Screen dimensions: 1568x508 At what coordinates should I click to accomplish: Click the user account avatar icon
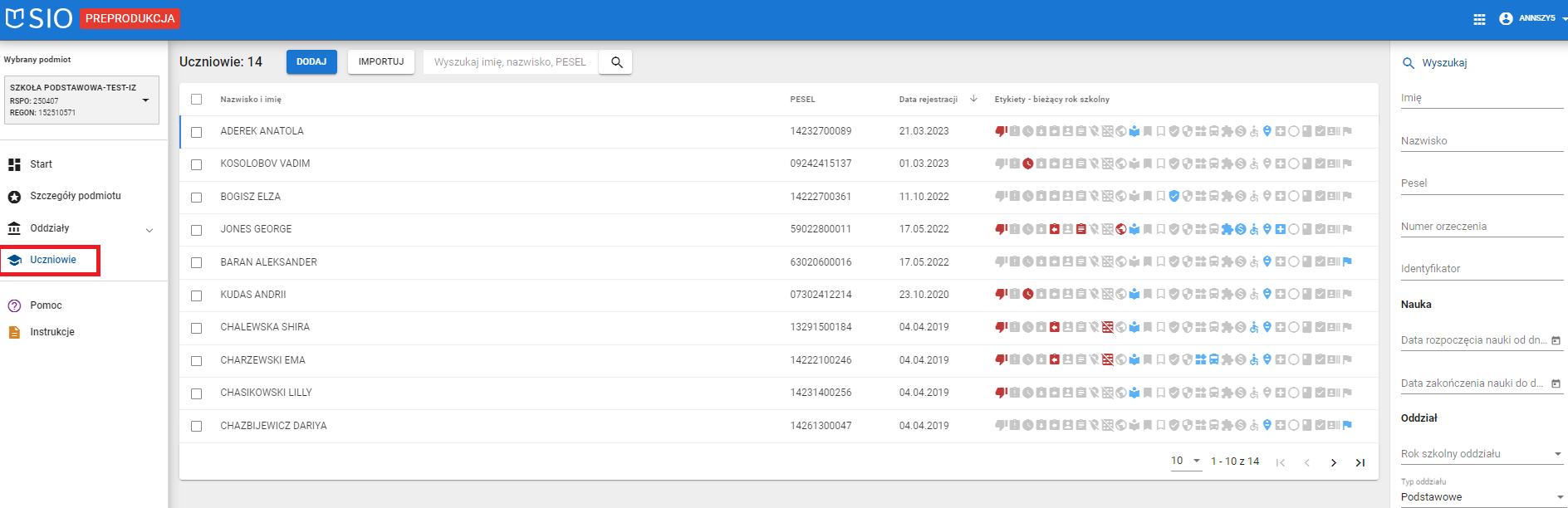(1506, 18)
